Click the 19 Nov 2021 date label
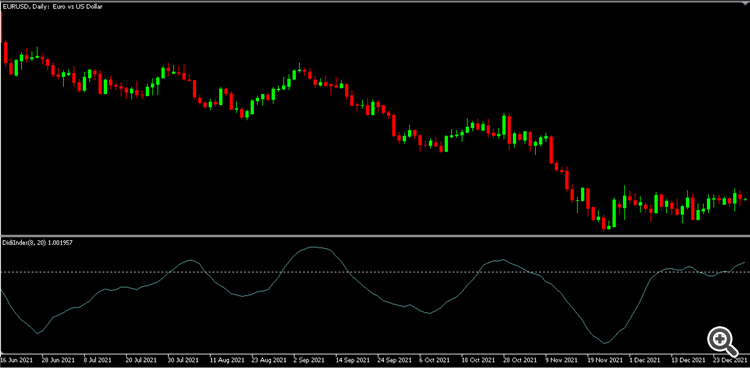The width and height of the screenshot is (750, 368). pyautogui.click(x=604, y=359)
